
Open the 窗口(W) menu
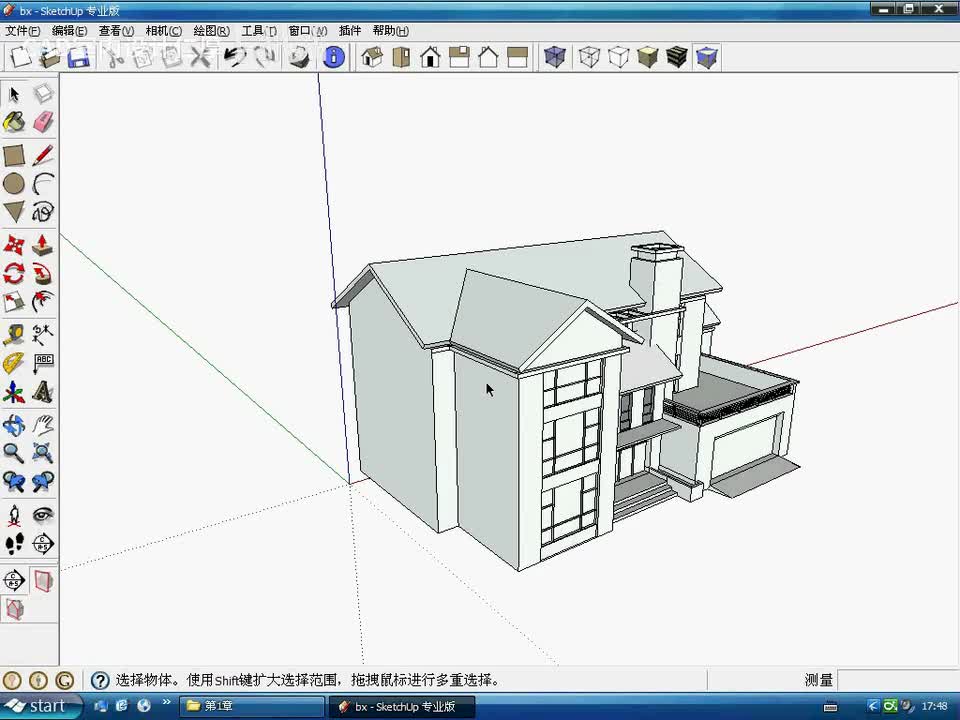[307, 31]
